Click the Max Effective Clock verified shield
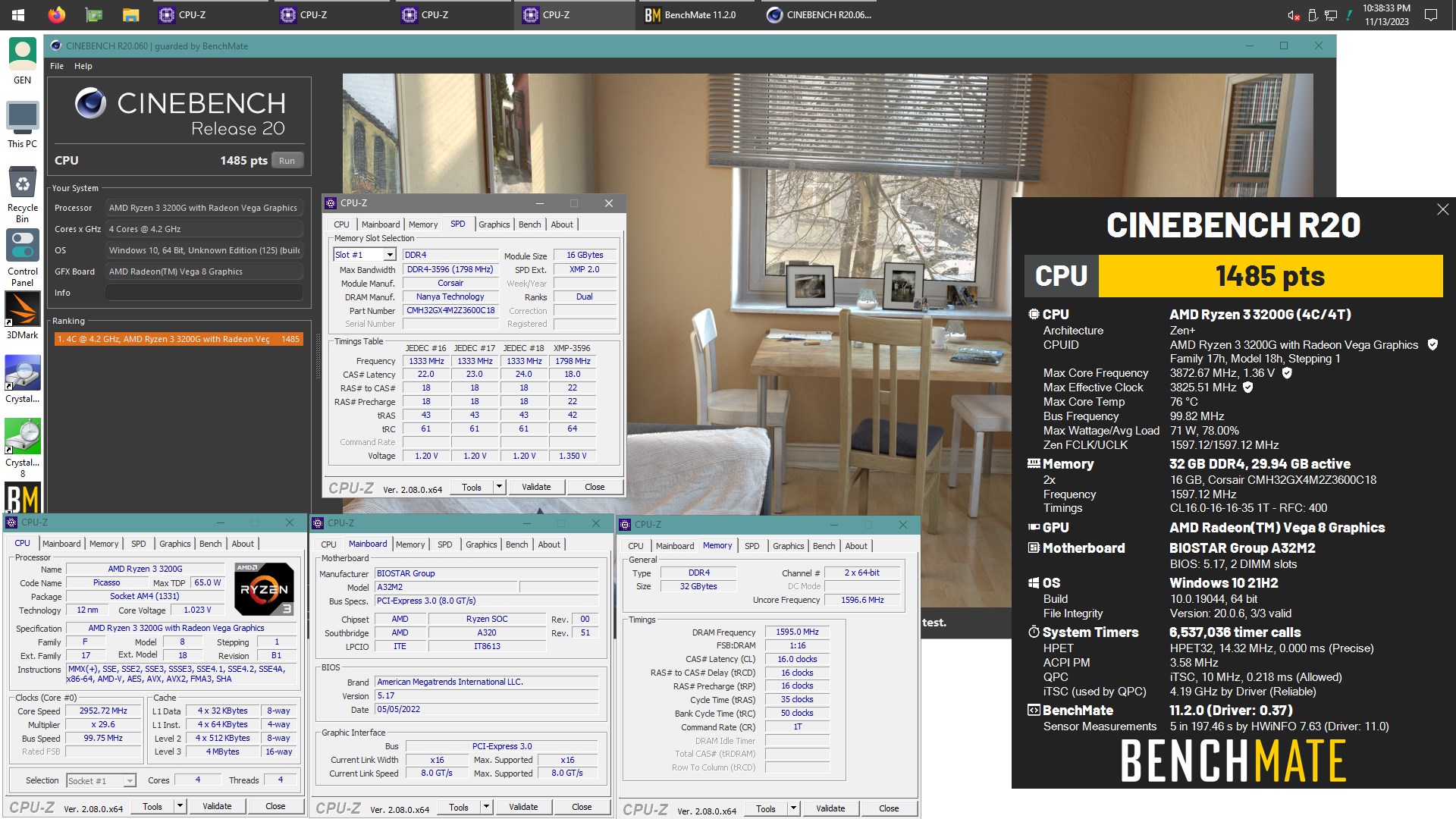1456x819 pixels. pyautogui.click(x=1247, y=387)
